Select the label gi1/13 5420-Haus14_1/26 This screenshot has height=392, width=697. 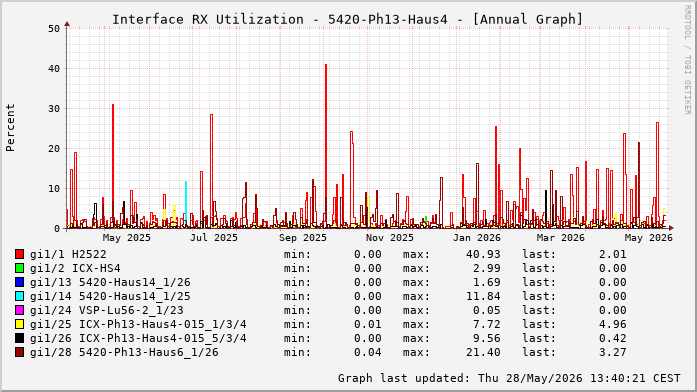tap(110, 282)
